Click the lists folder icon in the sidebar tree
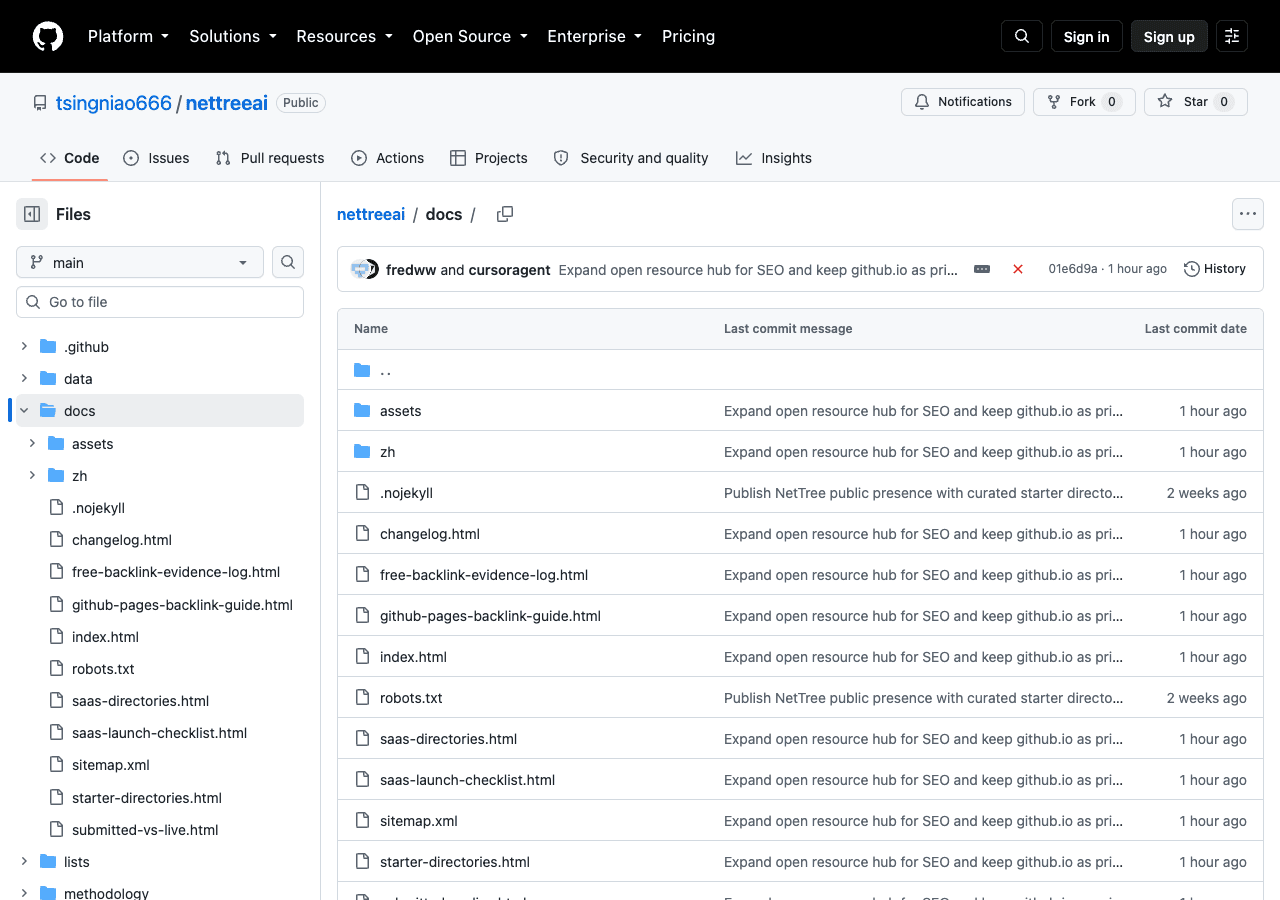 coord(48,862)
